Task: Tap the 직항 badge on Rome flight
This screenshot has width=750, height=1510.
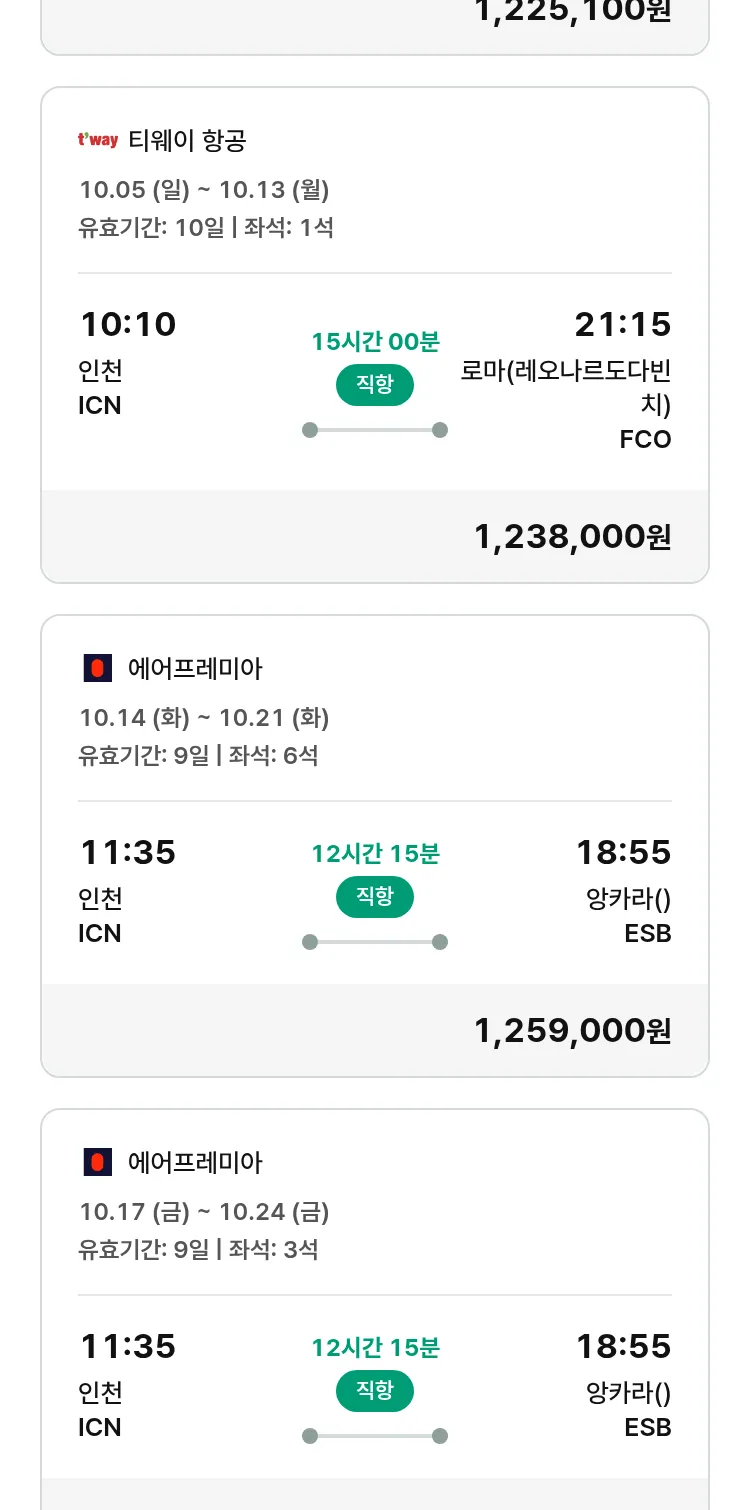Action: pos(375,385)
